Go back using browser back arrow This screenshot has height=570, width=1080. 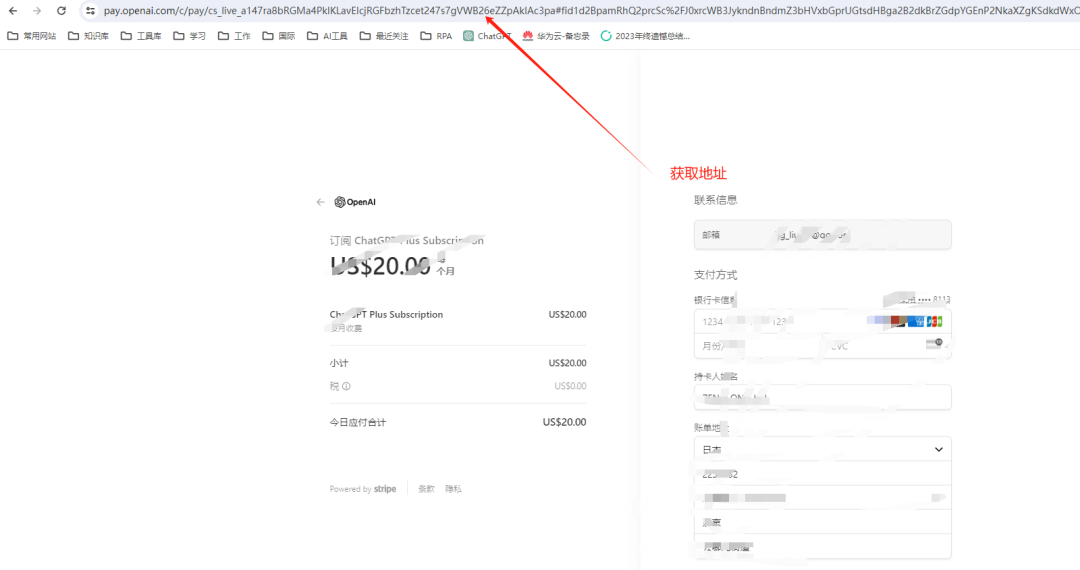click(x=12, y=10)
